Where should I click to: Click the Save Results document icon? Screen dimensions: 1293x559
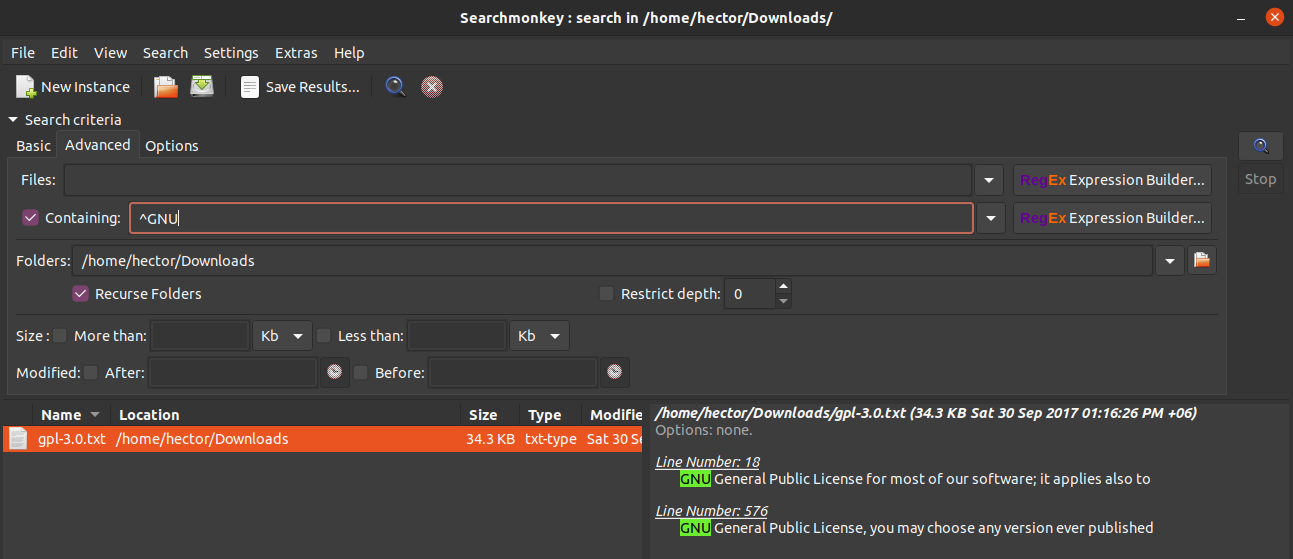tap(250, 87)
